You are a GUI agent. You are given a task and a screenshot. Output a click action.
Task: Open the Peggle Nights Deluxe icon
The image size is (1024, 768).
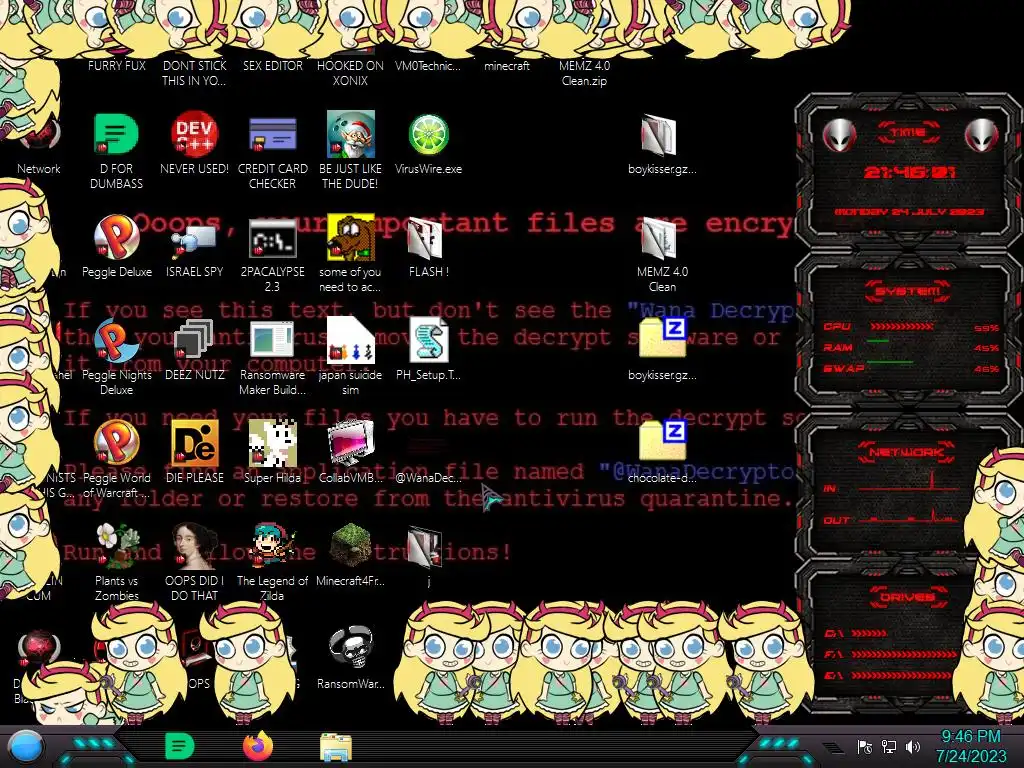116,341
